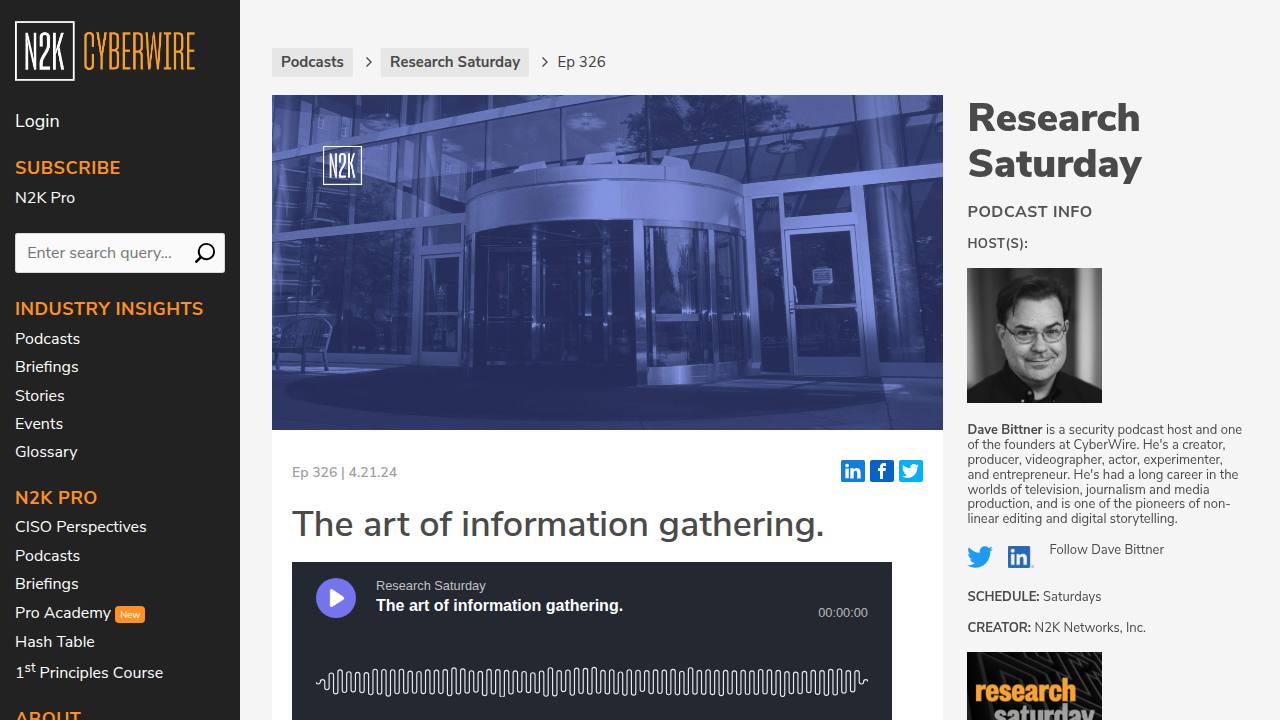1280x720 pixels.
Task: Open CISO Perspectives in N2K Pro
Action: (80, 527)
